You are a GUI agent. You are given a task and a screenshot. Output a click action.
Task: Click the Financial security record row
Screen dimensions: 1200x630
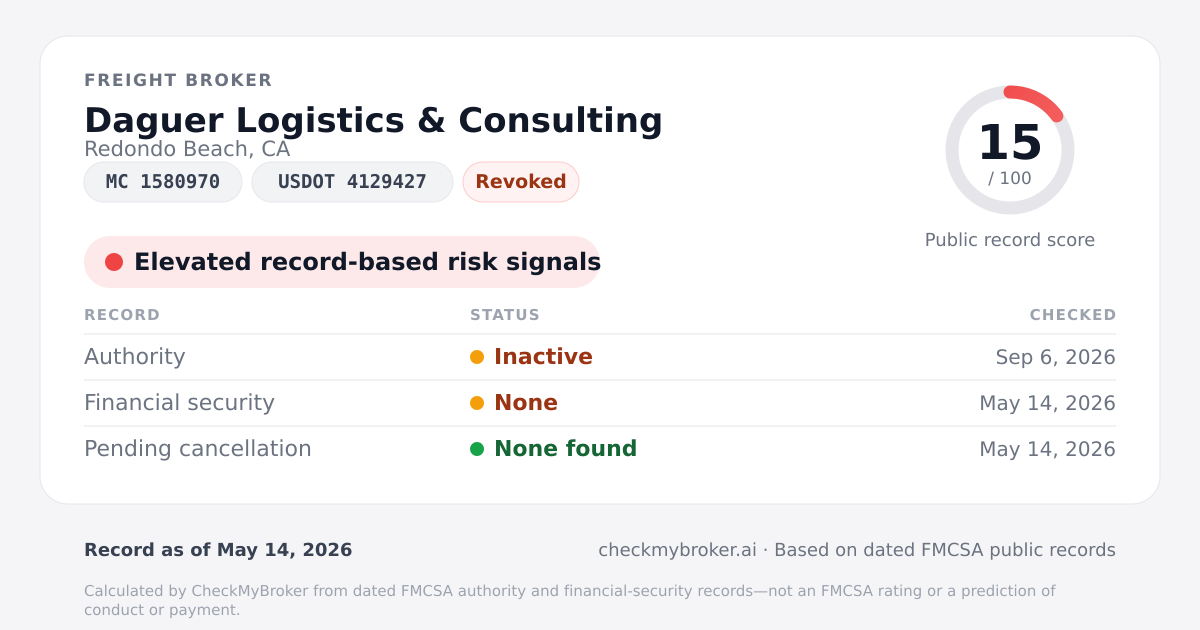[600, 403]
